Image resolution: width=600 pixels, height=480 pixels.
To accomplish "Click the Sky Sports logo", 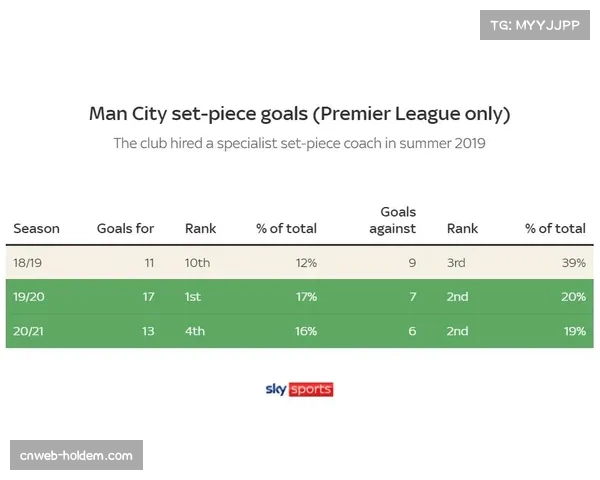I will (x=299, y=389).
